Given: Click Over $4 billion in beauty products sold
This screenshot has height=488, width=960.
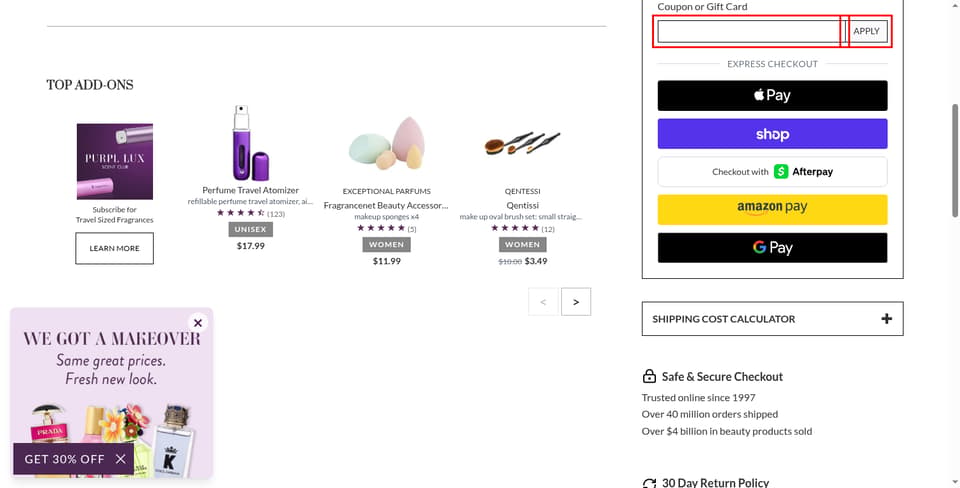Looking at the screenshot, I should click(727, 432).
